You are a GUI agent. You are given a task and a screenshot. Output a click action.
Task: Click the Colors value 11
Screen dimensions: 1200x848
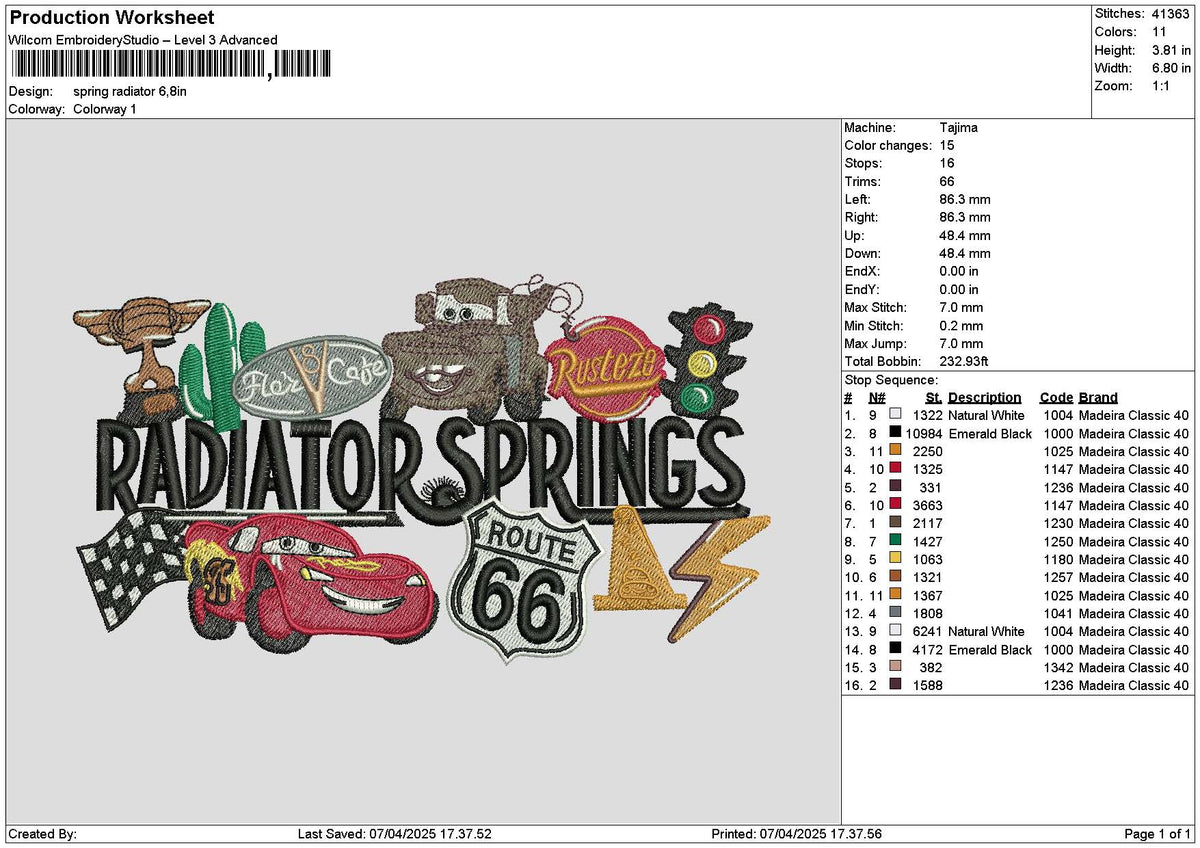pyautogui.click(x=1161, y=32)
